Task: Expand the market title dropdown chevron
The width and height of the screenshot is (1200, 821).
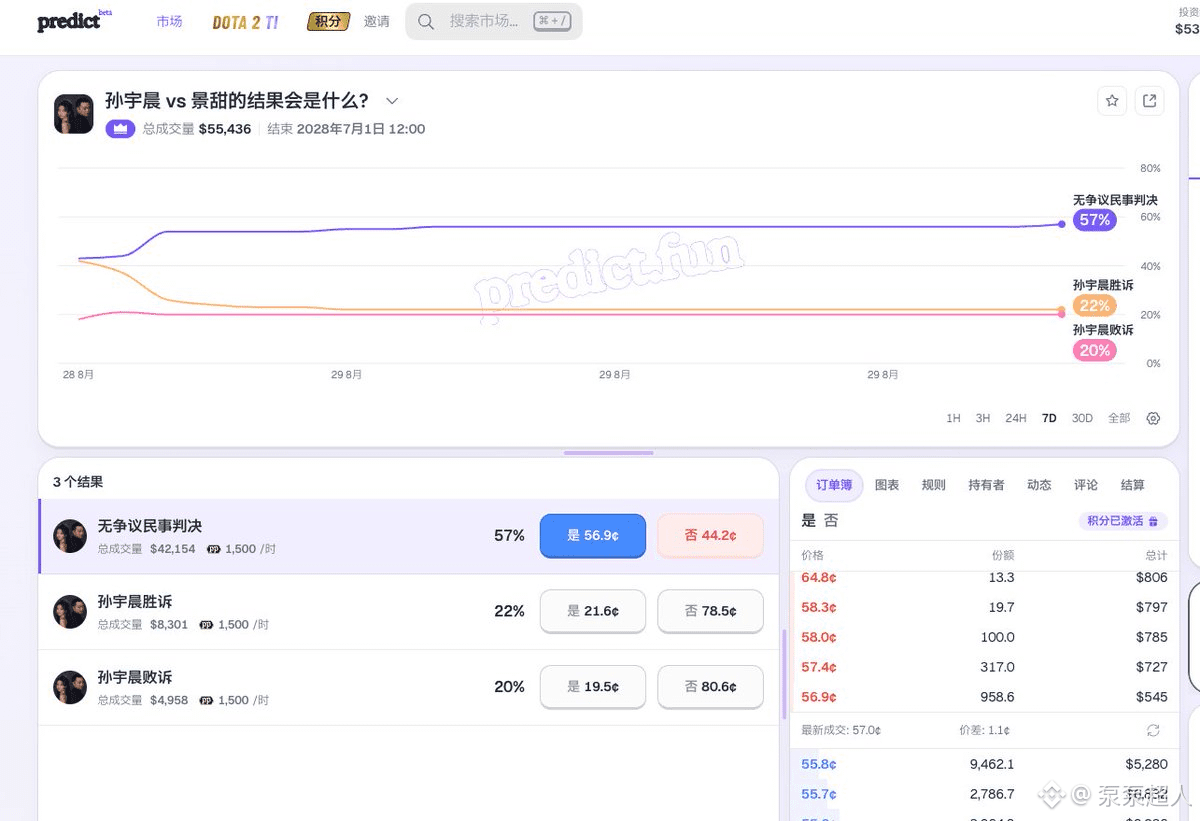Action: 392,101
